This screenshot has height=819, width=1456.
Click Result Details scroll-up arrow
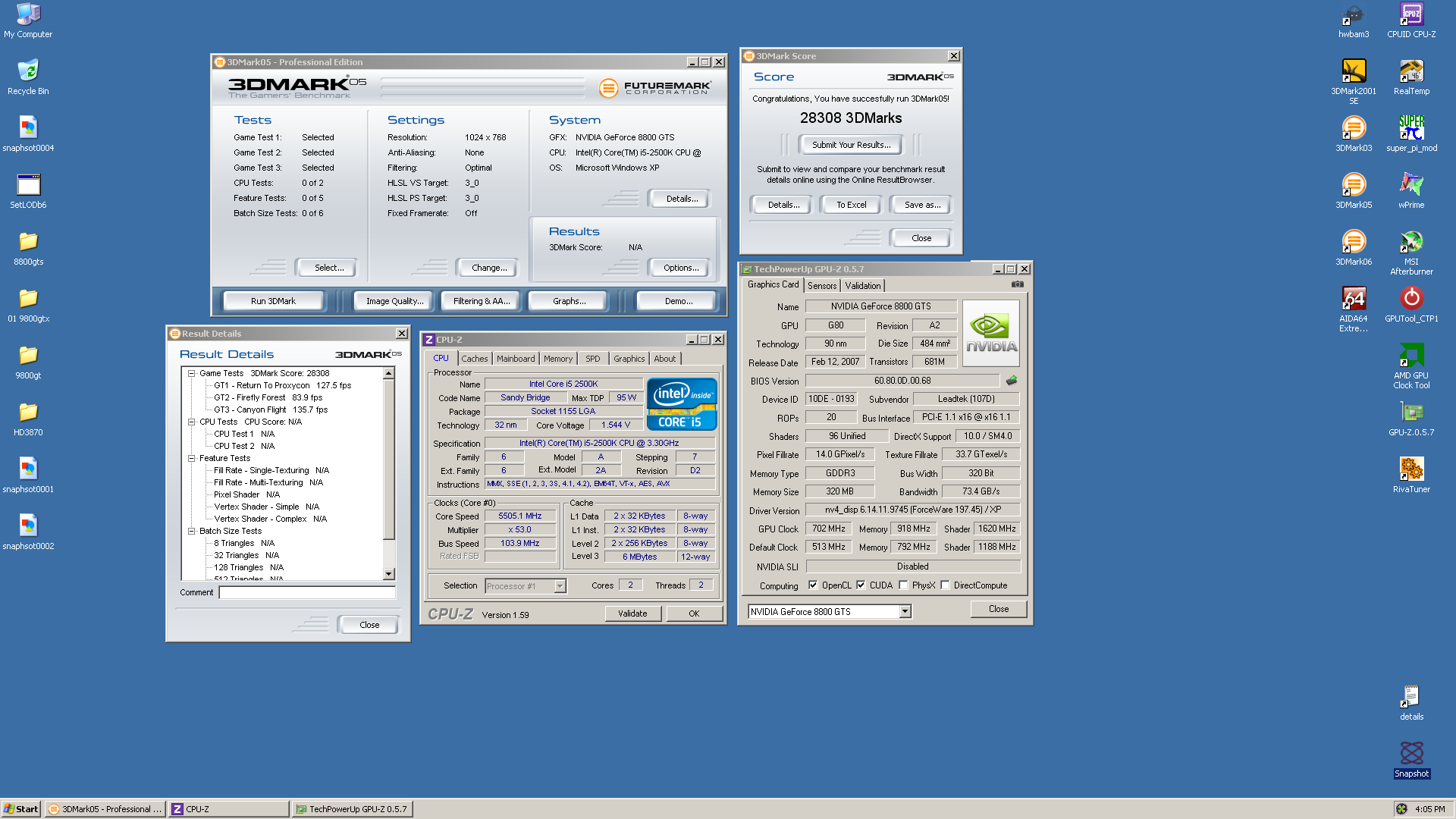pos(389,373)
